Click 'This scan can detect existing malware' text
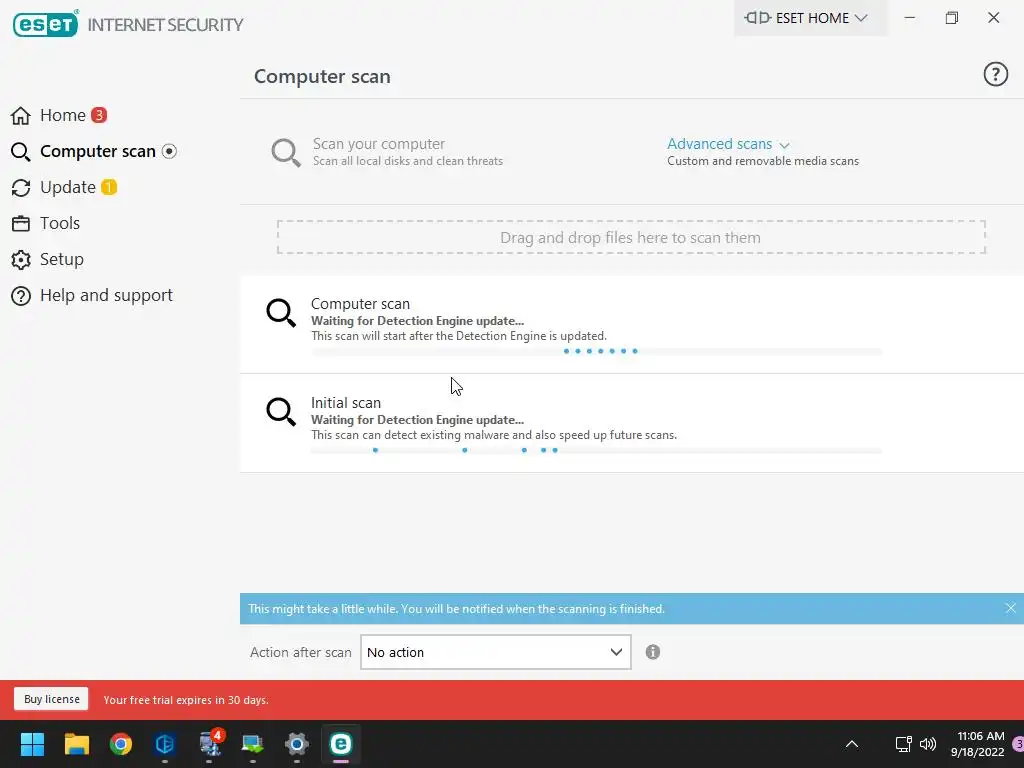 tap(494, 435)
